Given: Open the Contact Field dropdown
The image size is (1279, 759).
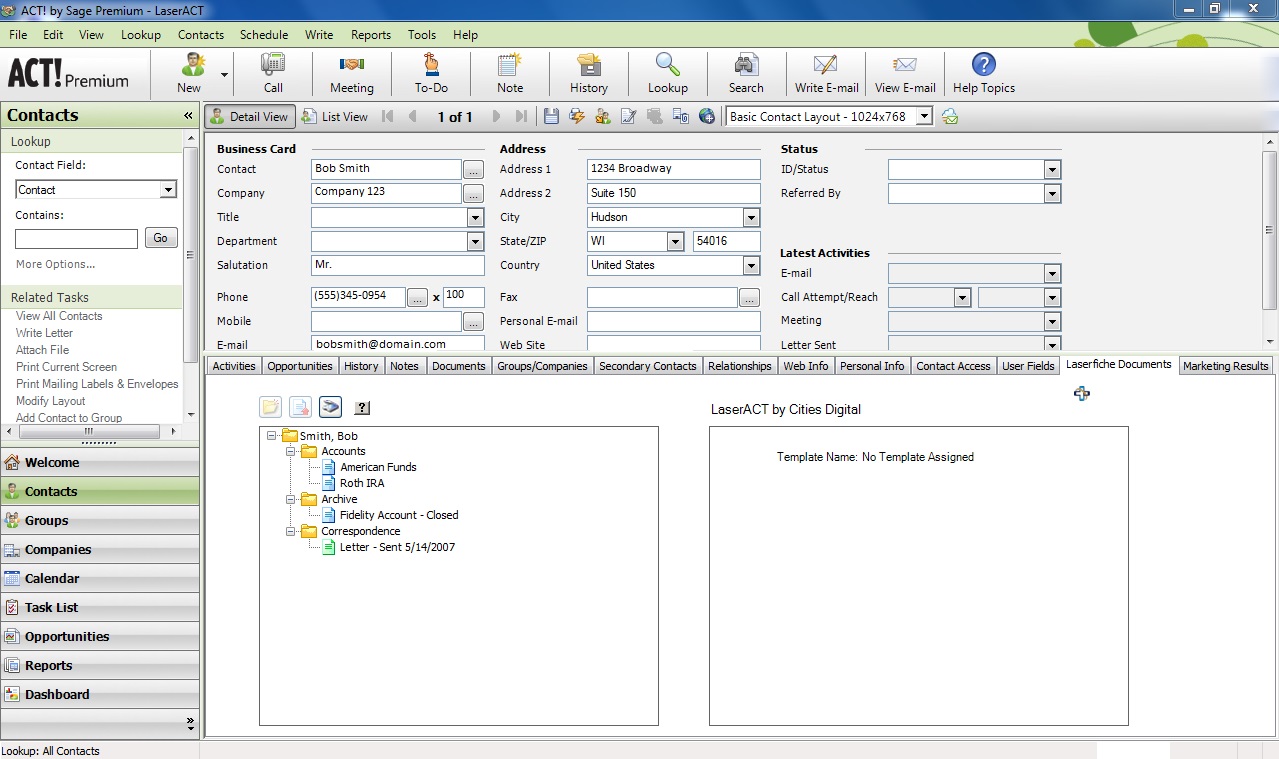Looking at the screenshot, I should pos(168,190).
